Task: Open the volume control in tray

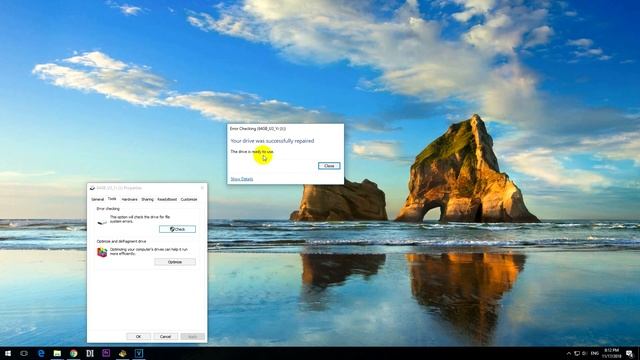Action: tap(584, 353)
